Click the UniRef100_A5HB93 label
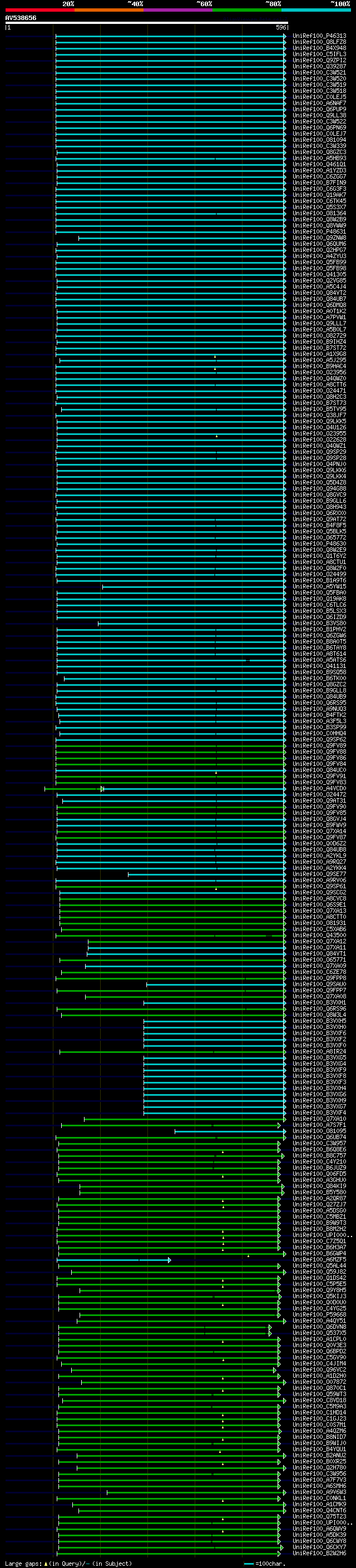The height and width of the screenshot is (1568, 356). 319,159
